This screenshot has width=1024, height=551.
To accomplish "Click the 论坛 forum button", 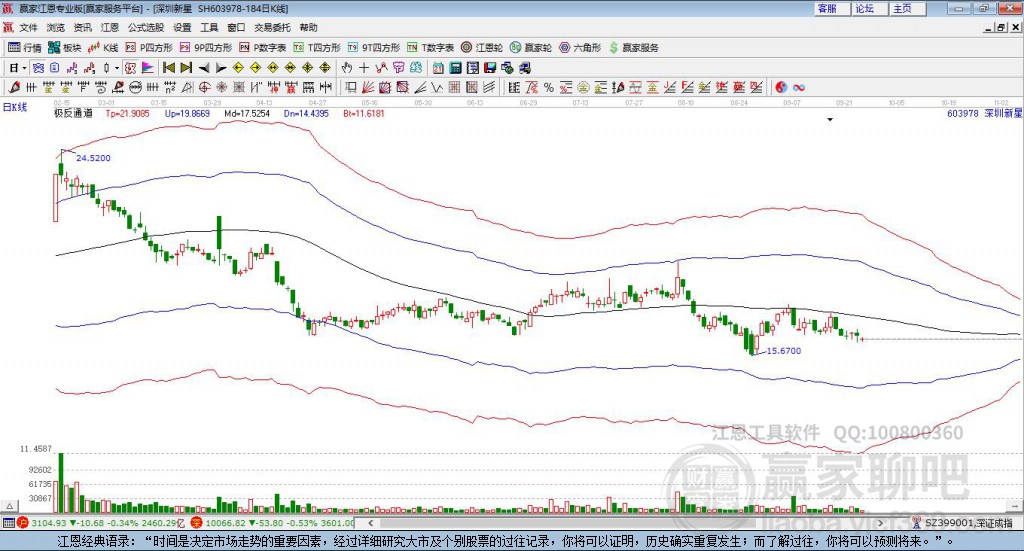I will [x=870, y=8].
